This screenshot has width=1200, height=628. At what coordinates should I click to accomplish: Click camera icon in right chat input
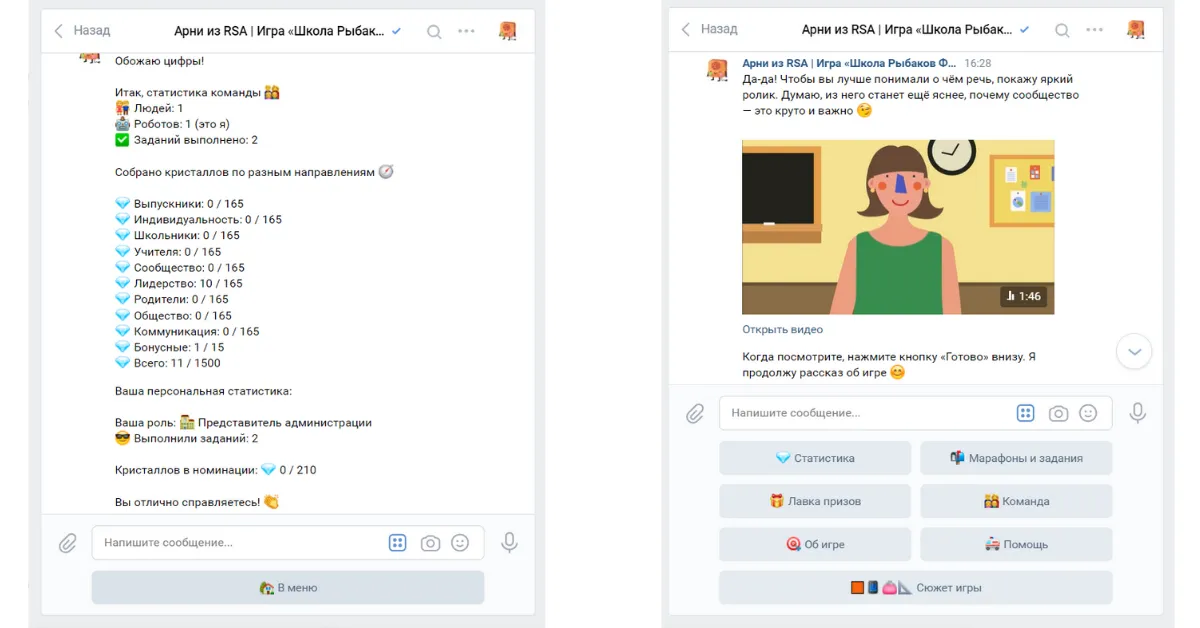1058,413
